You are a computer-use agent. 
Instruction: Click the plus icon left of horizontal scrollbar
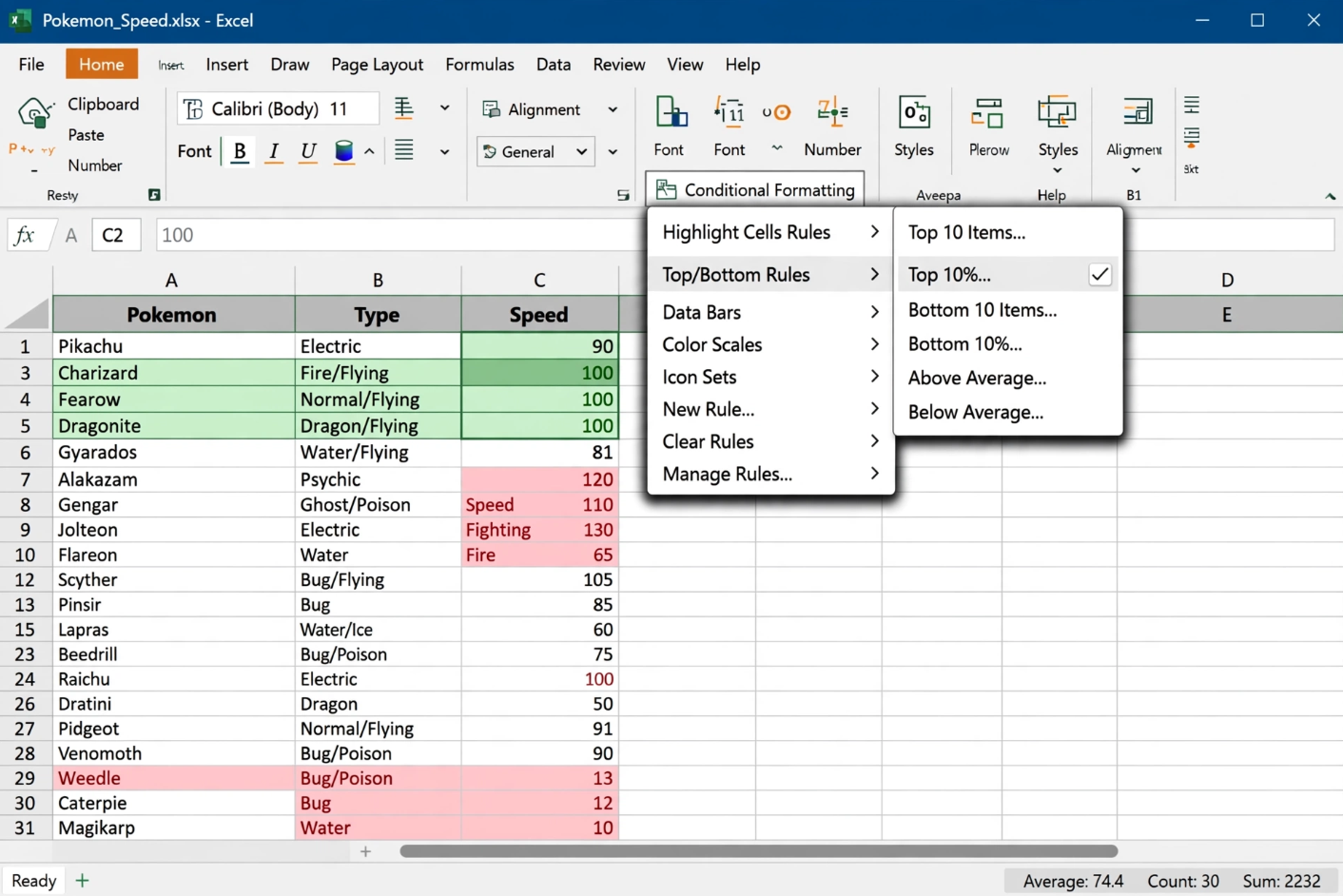pyautogui.click(x=365, y=851)
